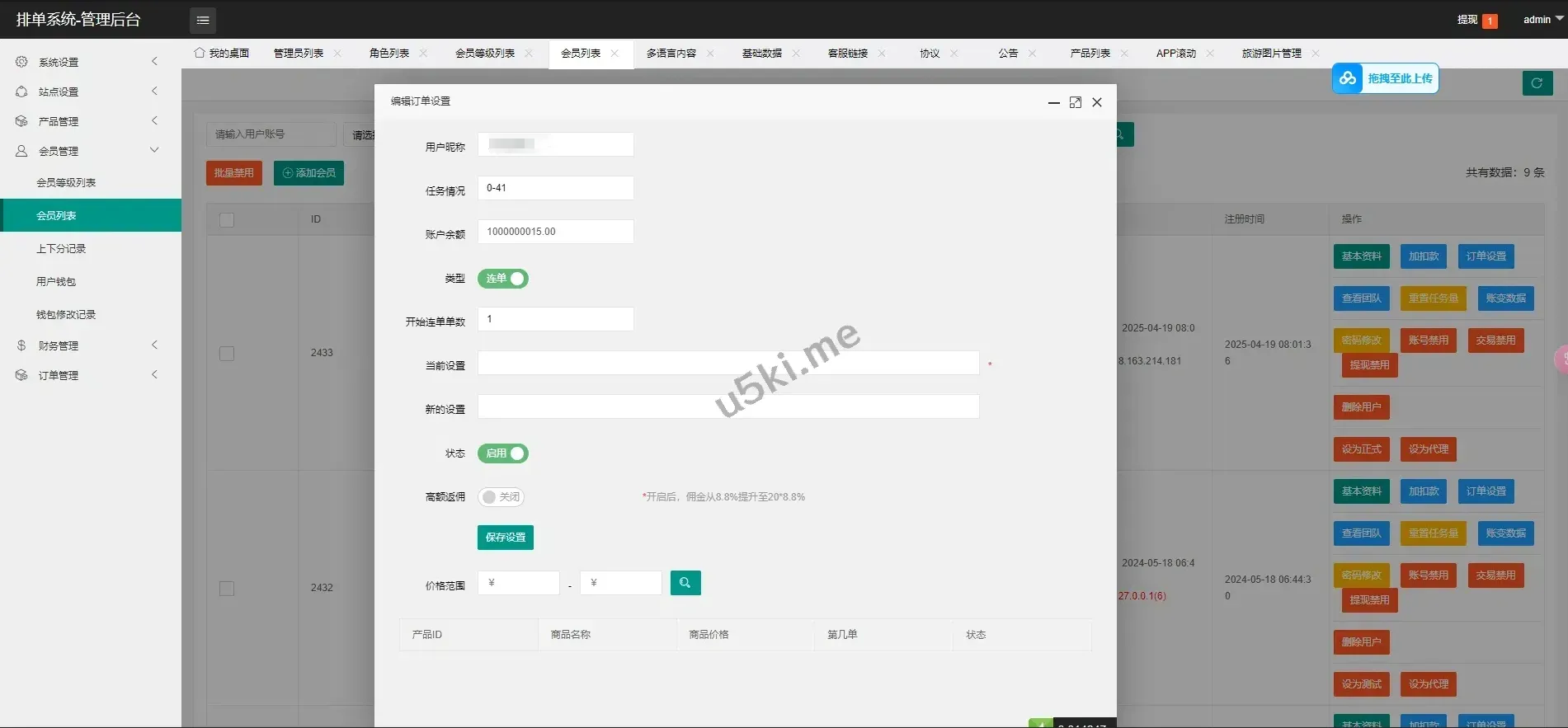Image resolution: width=1568 pixels, height=728 pixels.
Task: Toggle the 连单 type switch
Action: 502,279
